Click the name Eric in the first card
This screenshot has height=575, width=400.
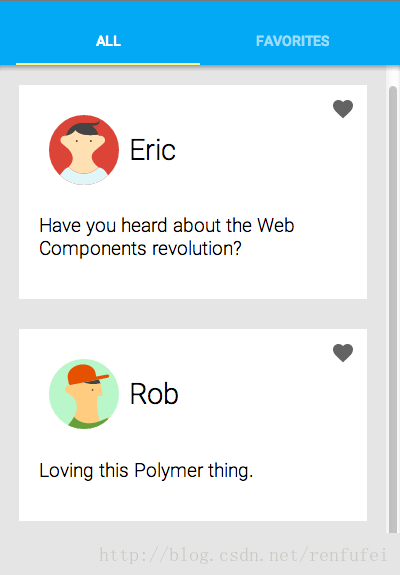point(153,150)
